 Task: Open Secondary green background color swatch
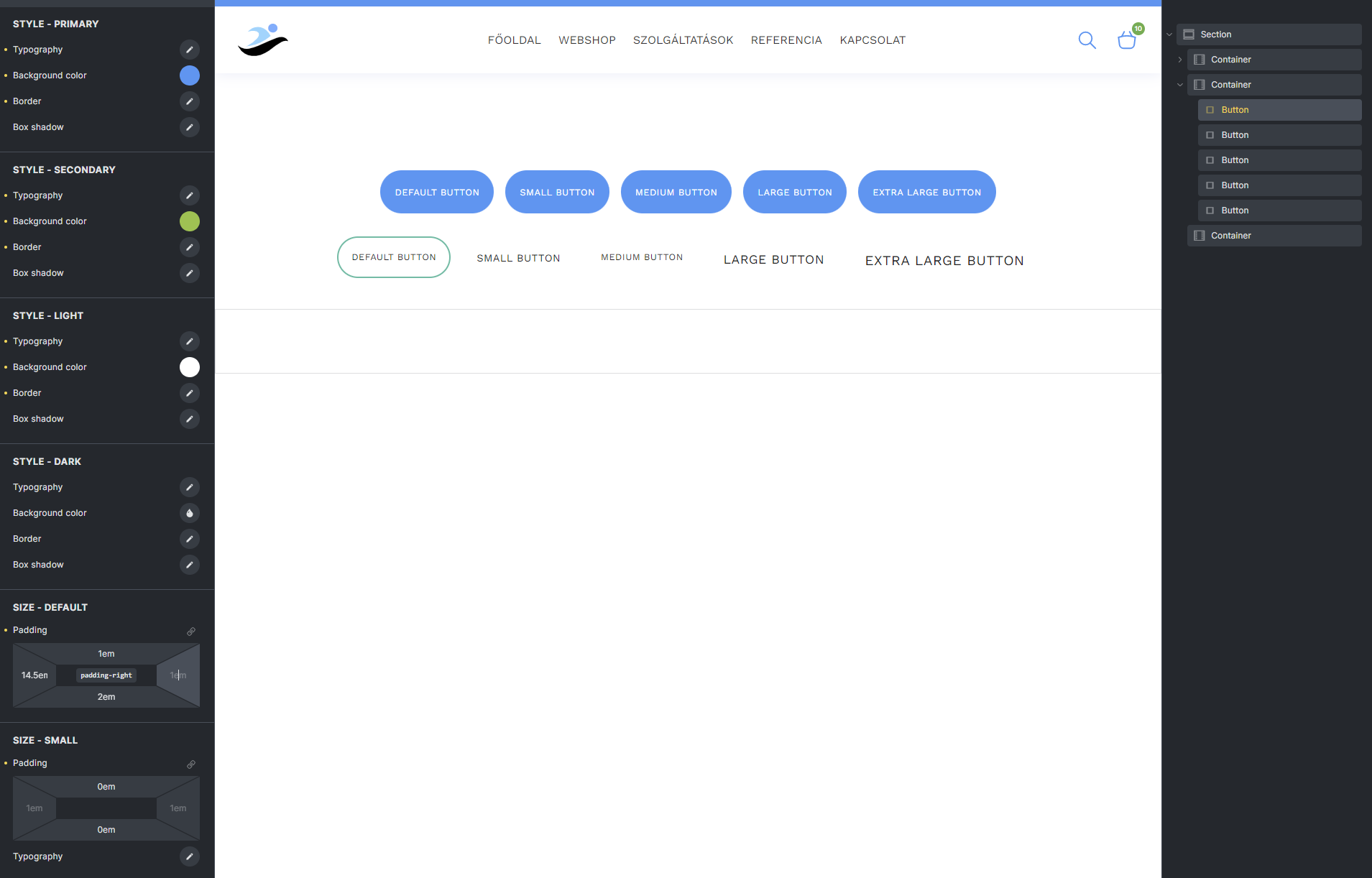(x=190, y=221)
